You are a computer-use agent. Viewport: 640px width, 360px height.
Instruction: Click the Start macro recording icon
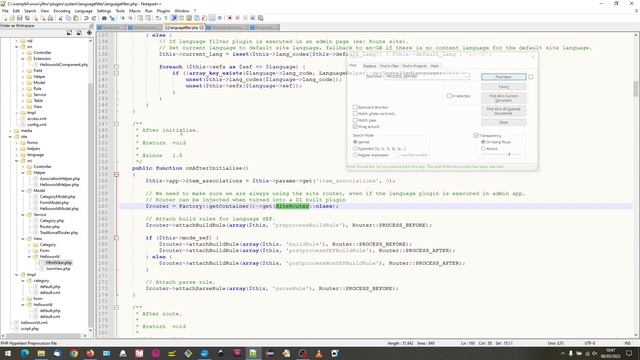230,18
